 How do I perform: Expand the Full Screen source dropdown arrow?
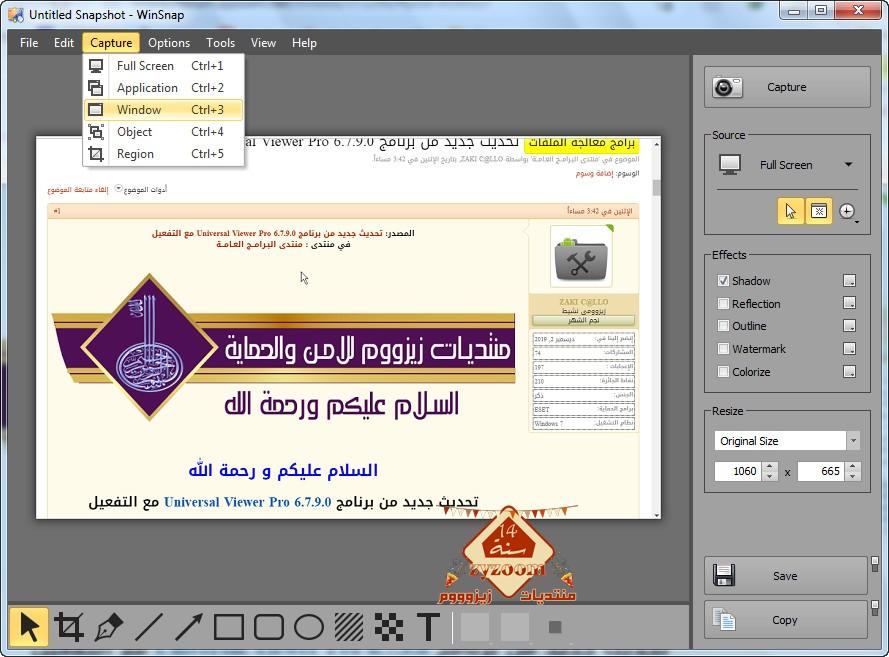coord(848,165)
